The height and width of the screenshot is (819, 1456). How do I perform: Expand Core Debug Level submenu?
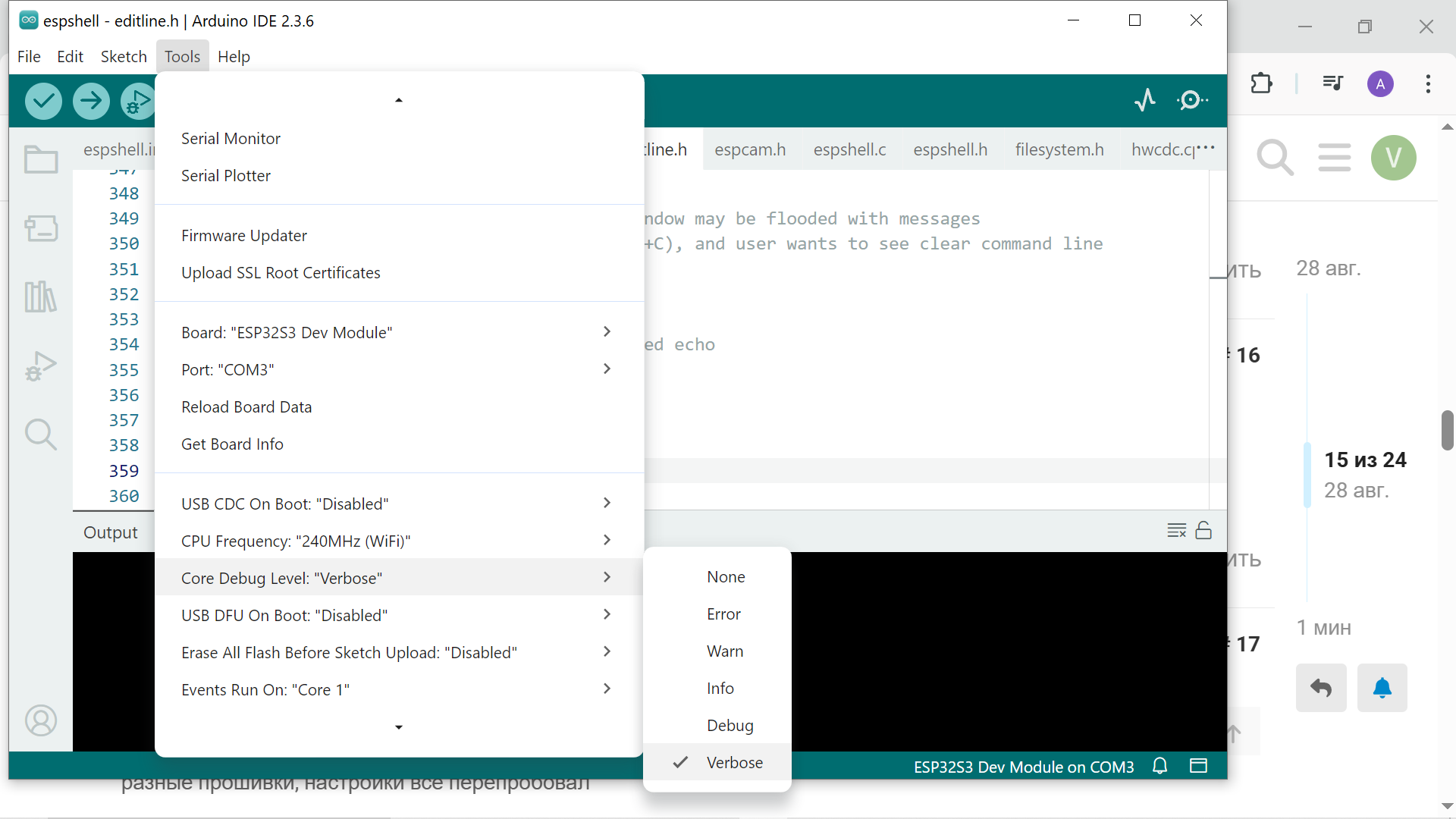399,579
